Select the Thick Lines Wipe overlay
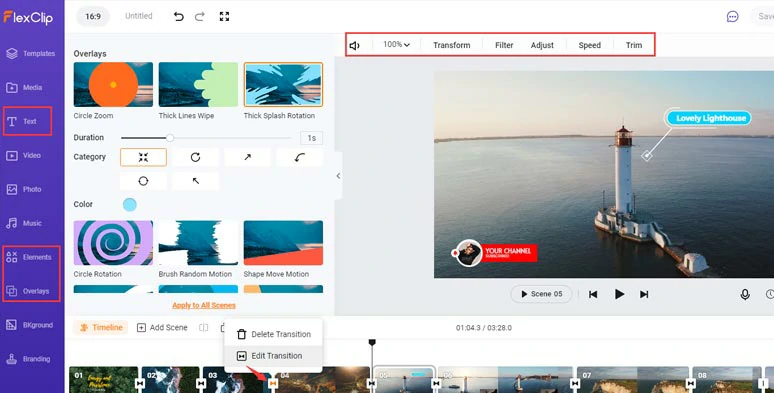Image resolution: width=774 pixels, height=393 pixels. coord(198,84)
